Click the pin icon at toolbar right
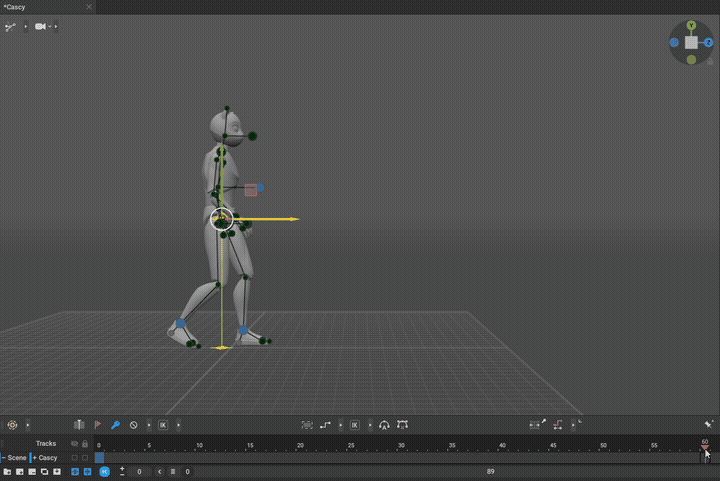Screen dimensions: 720x481 click(x=708, y=425)
